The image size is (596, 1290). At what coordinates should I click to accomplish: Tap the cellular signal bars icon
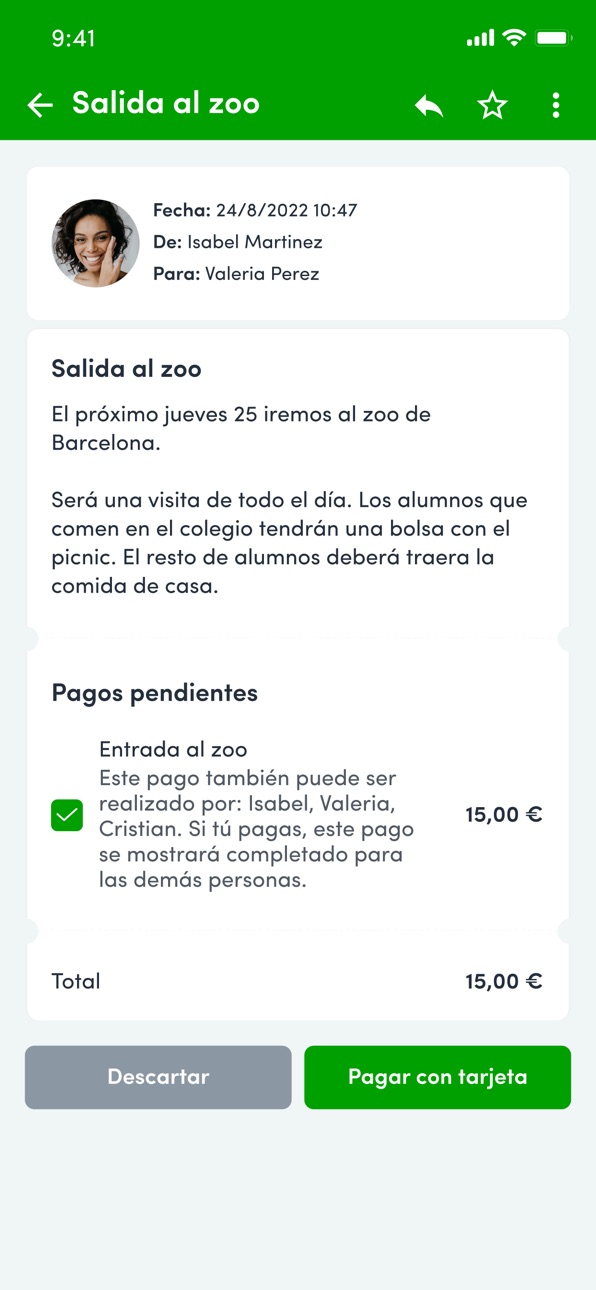pos(480,38)
